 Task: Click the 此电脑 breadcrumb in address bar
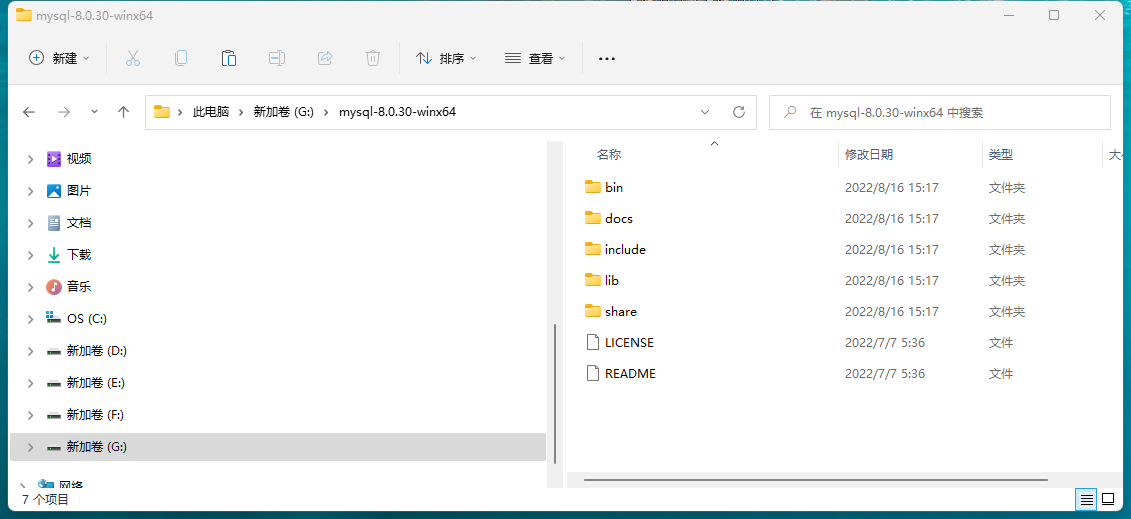211,112
